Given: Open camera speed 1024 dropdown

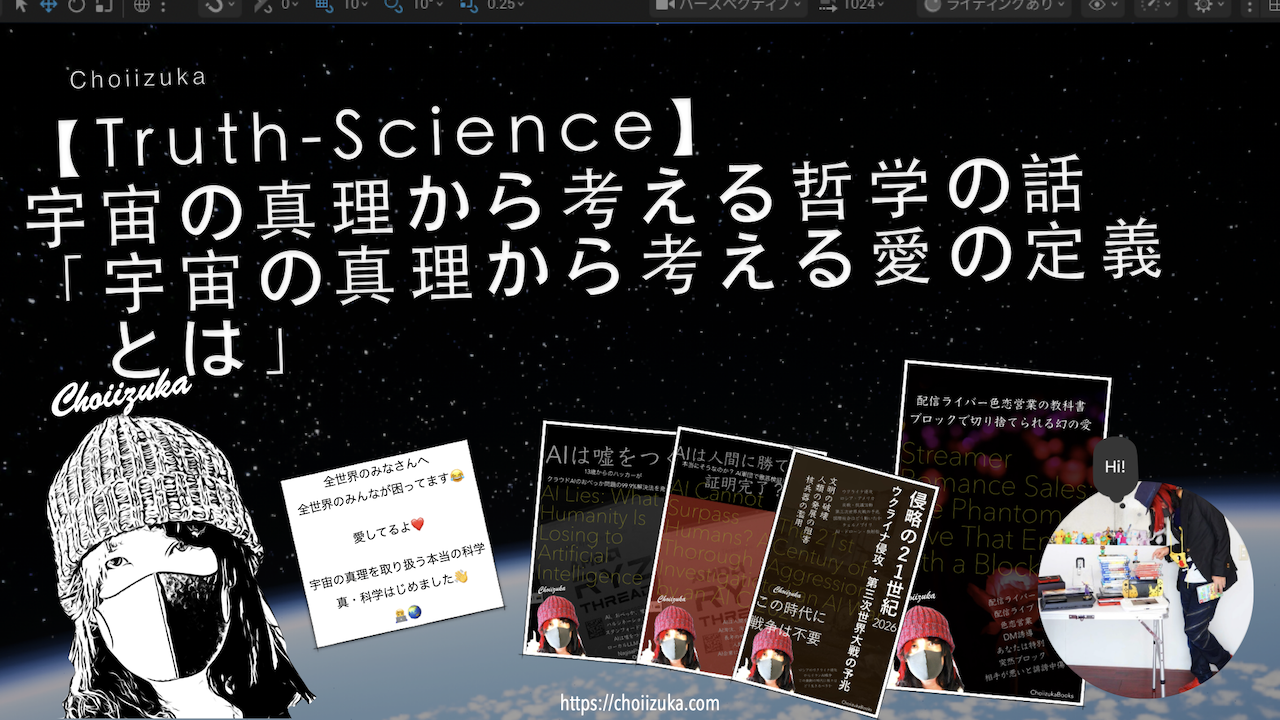Looking at the screenshot, I should 853,5.
